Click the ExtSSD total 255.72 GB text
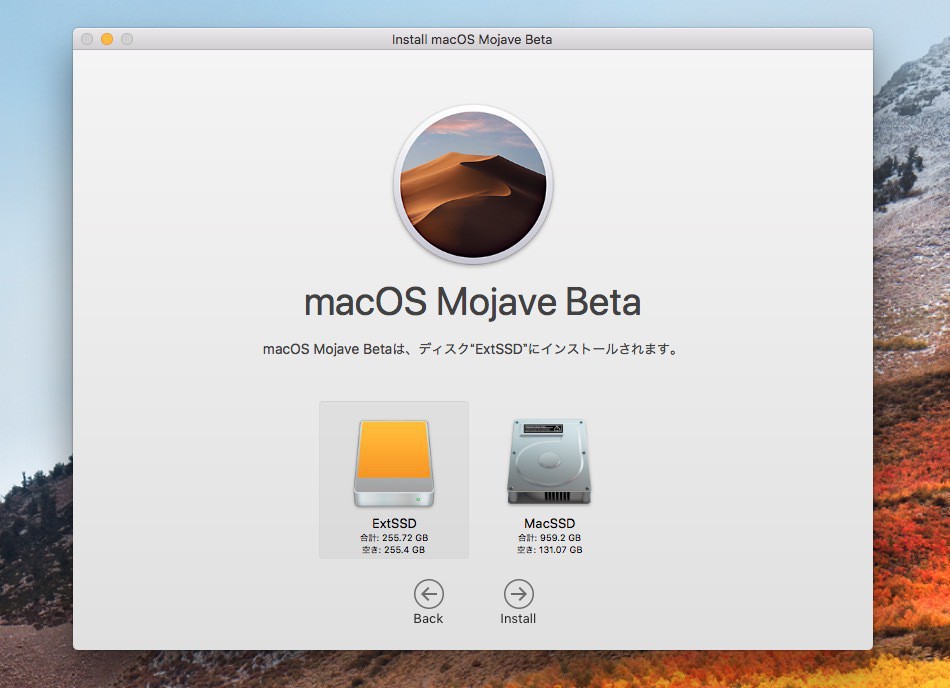950x688 pixels. [393, 538]
